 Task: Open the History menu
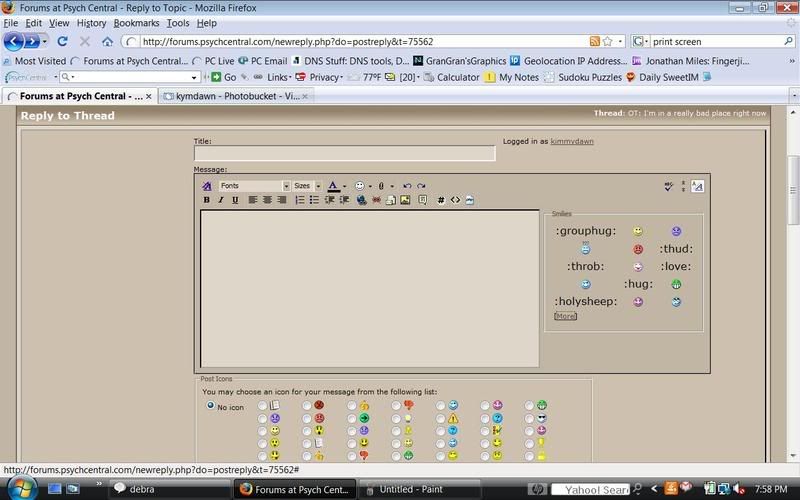click(x=91, y=23)
